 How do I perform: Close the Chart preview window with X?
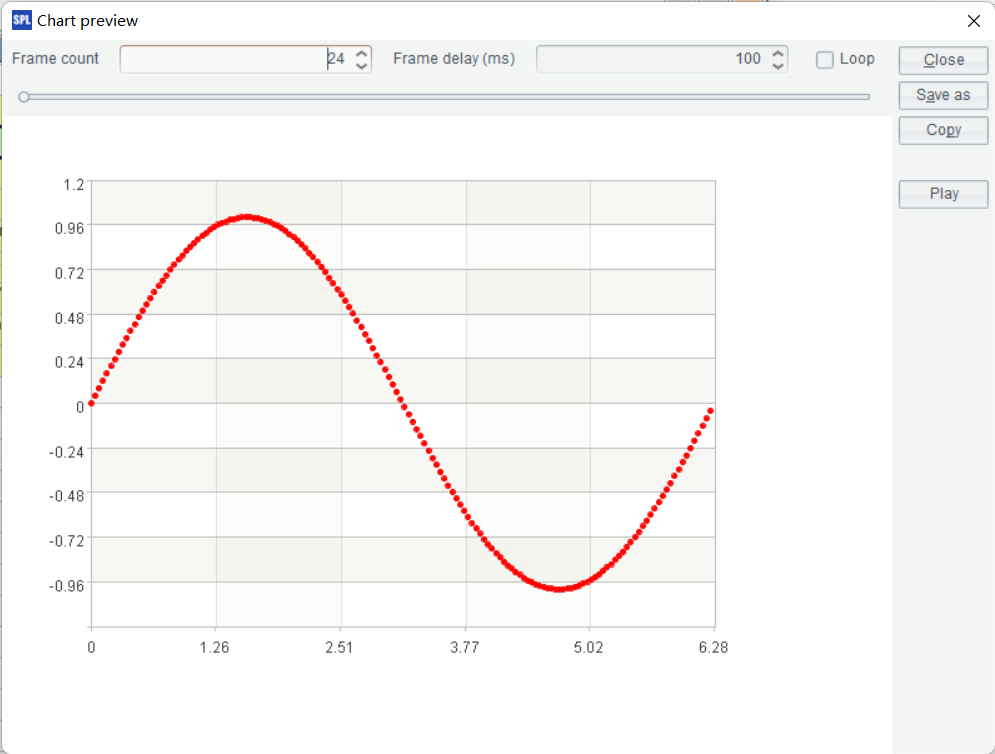tap(973, 21)
